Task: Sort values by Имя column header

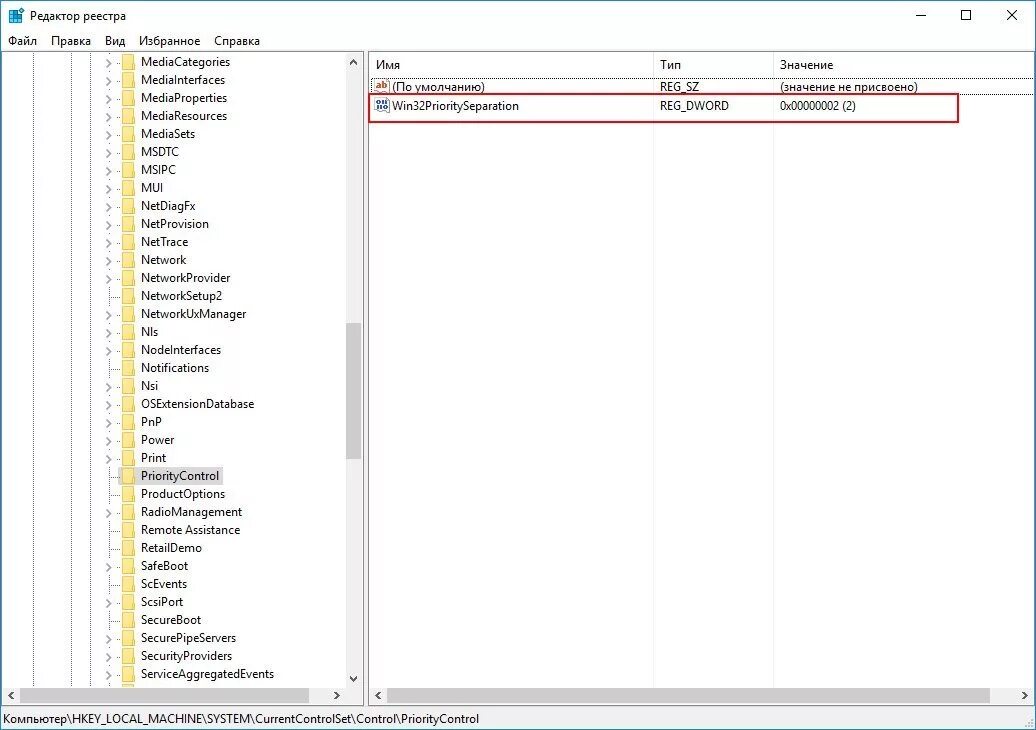Action: click(511, 65)
